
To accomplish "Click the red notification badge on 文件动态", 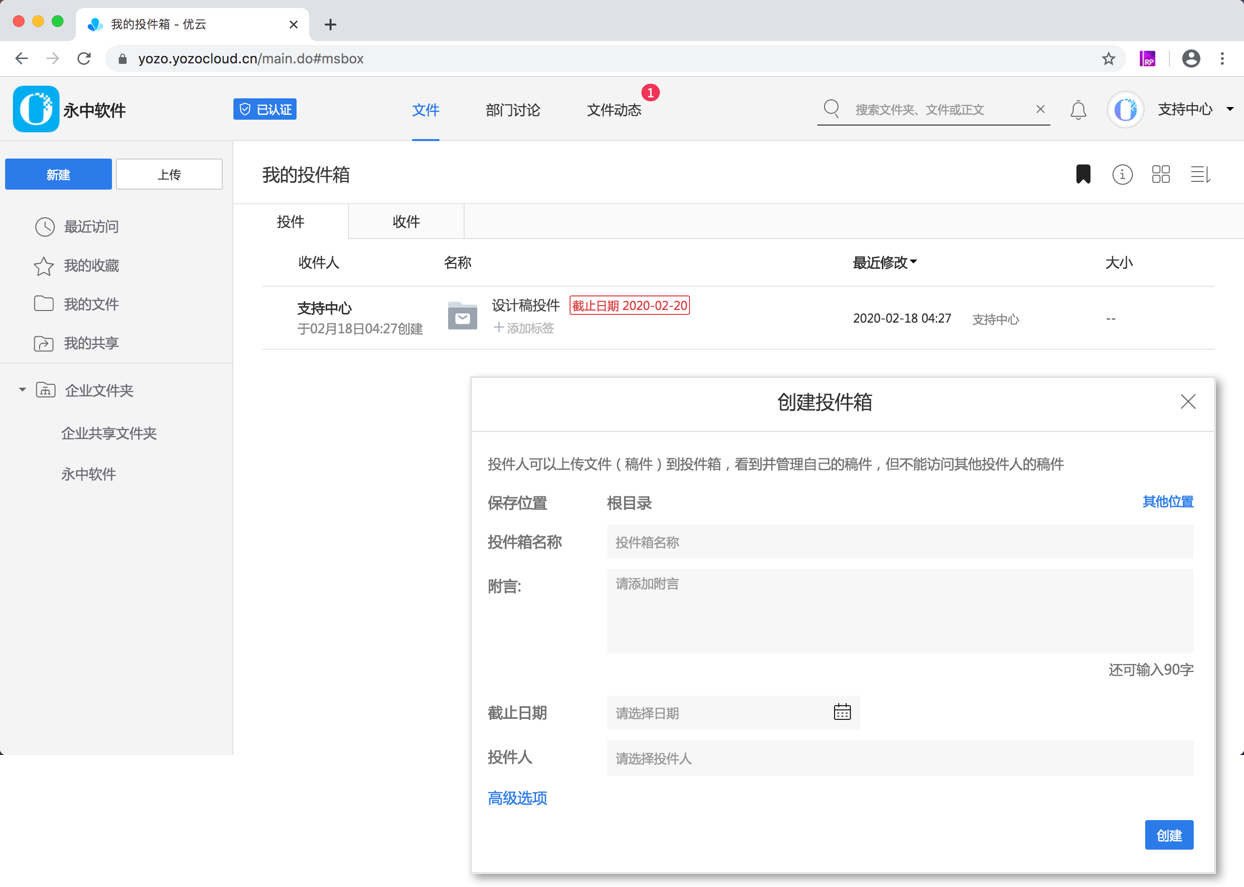I will tap(651, 93).
